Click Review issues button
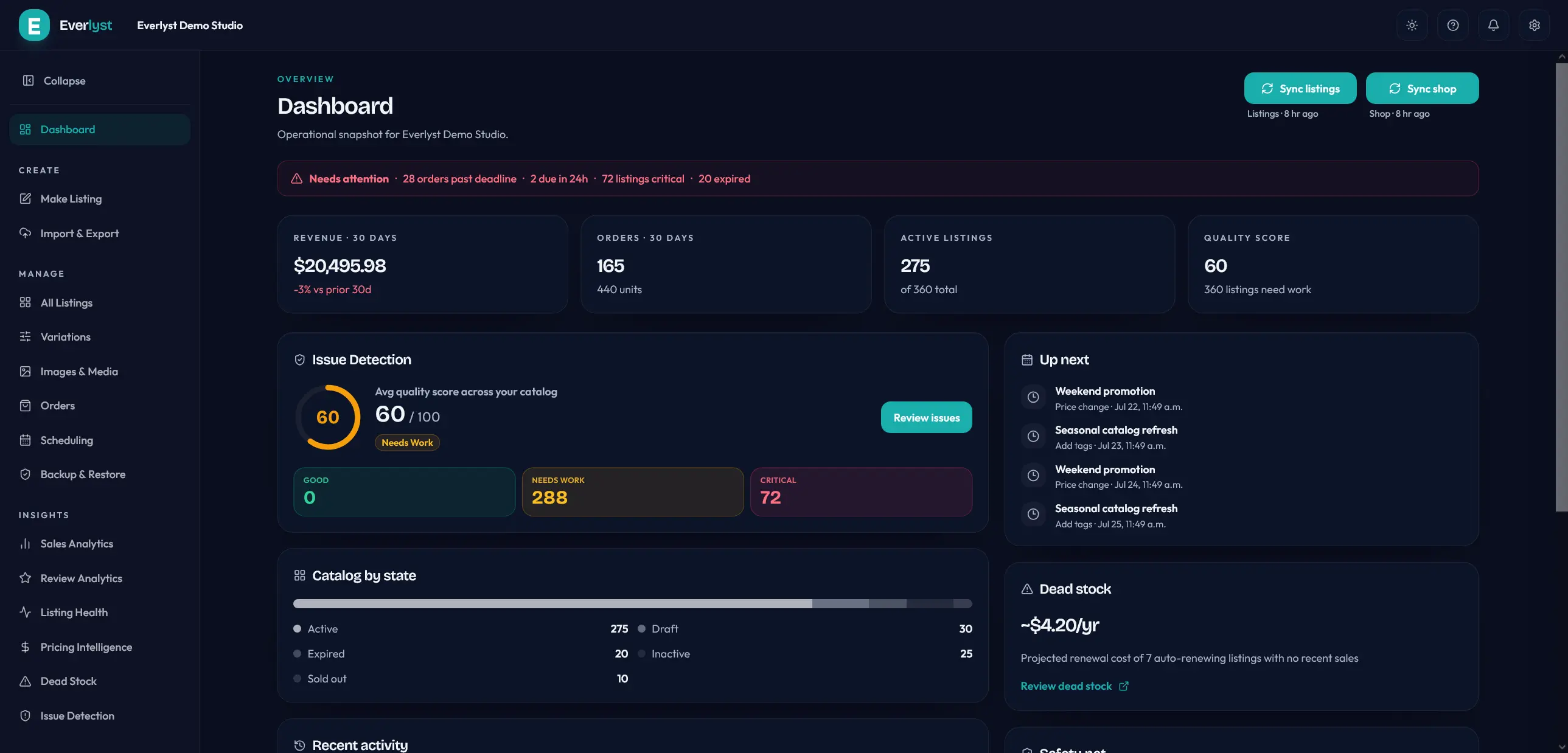1568x753 pixels. [x=927, y=418]
